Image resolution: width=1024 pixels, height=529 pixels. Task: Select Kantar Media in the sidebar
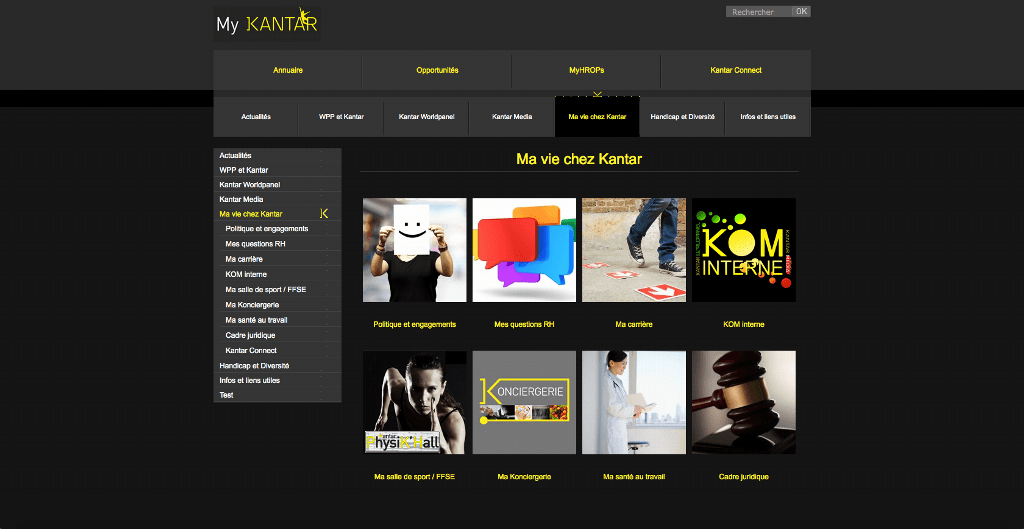point(278,199)
